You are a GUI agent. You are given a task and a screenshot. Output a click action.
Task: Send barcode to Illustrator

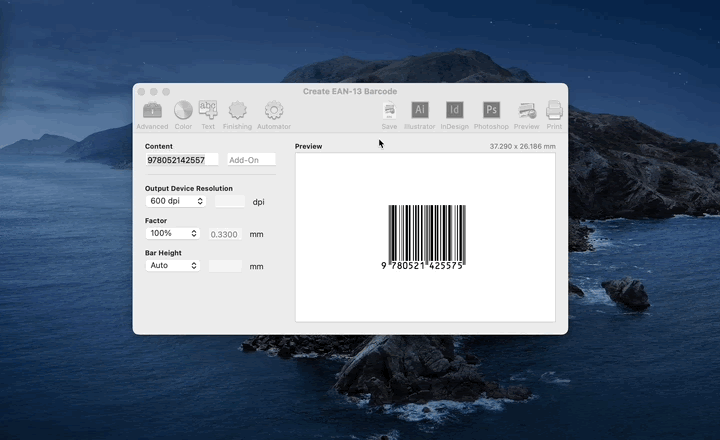420,115
